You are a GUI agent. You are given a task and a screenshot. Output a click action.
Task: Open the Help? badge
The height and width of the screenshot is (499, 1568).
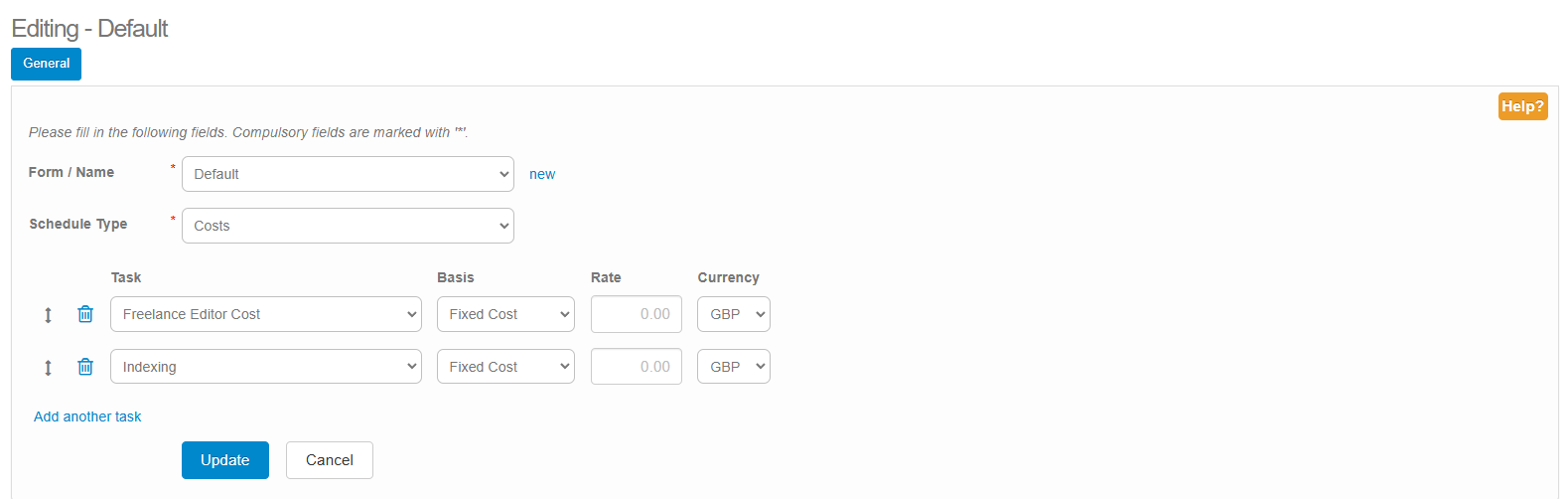tap(1522, 106)
